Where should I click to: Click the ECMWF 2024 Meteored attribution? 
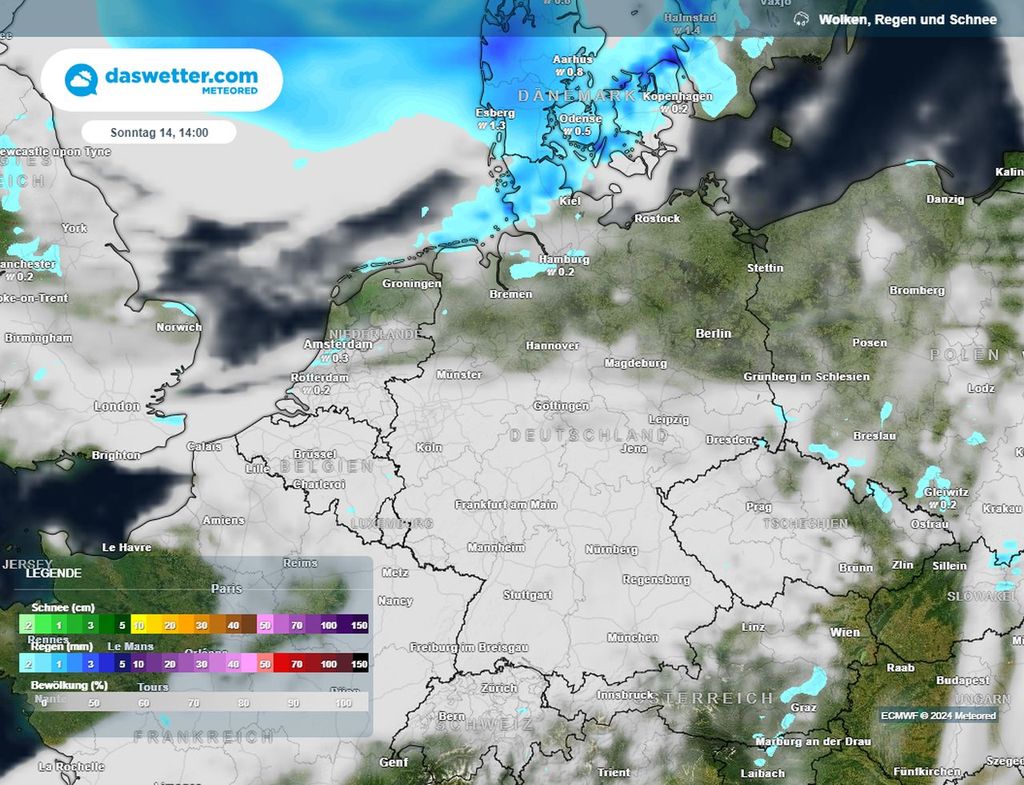tap(938, 716)
